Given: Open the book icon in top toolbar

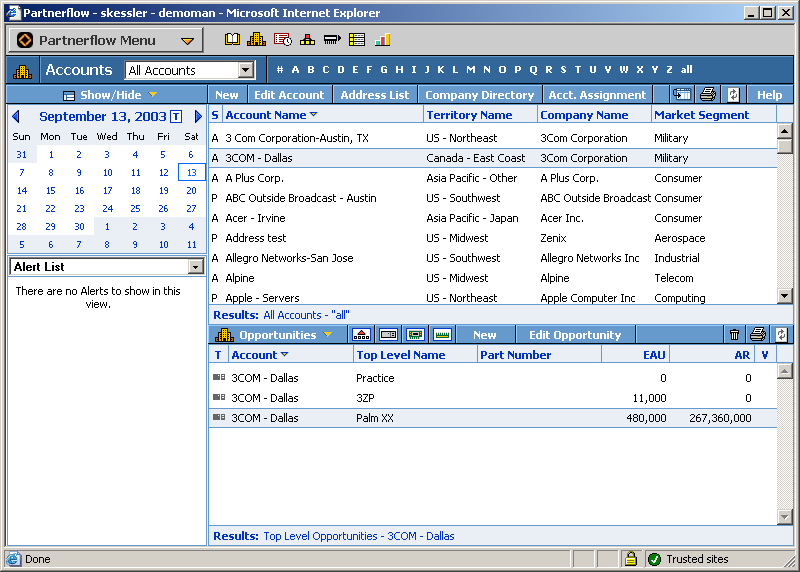Looking at the screenshot, I should [233, 39].
